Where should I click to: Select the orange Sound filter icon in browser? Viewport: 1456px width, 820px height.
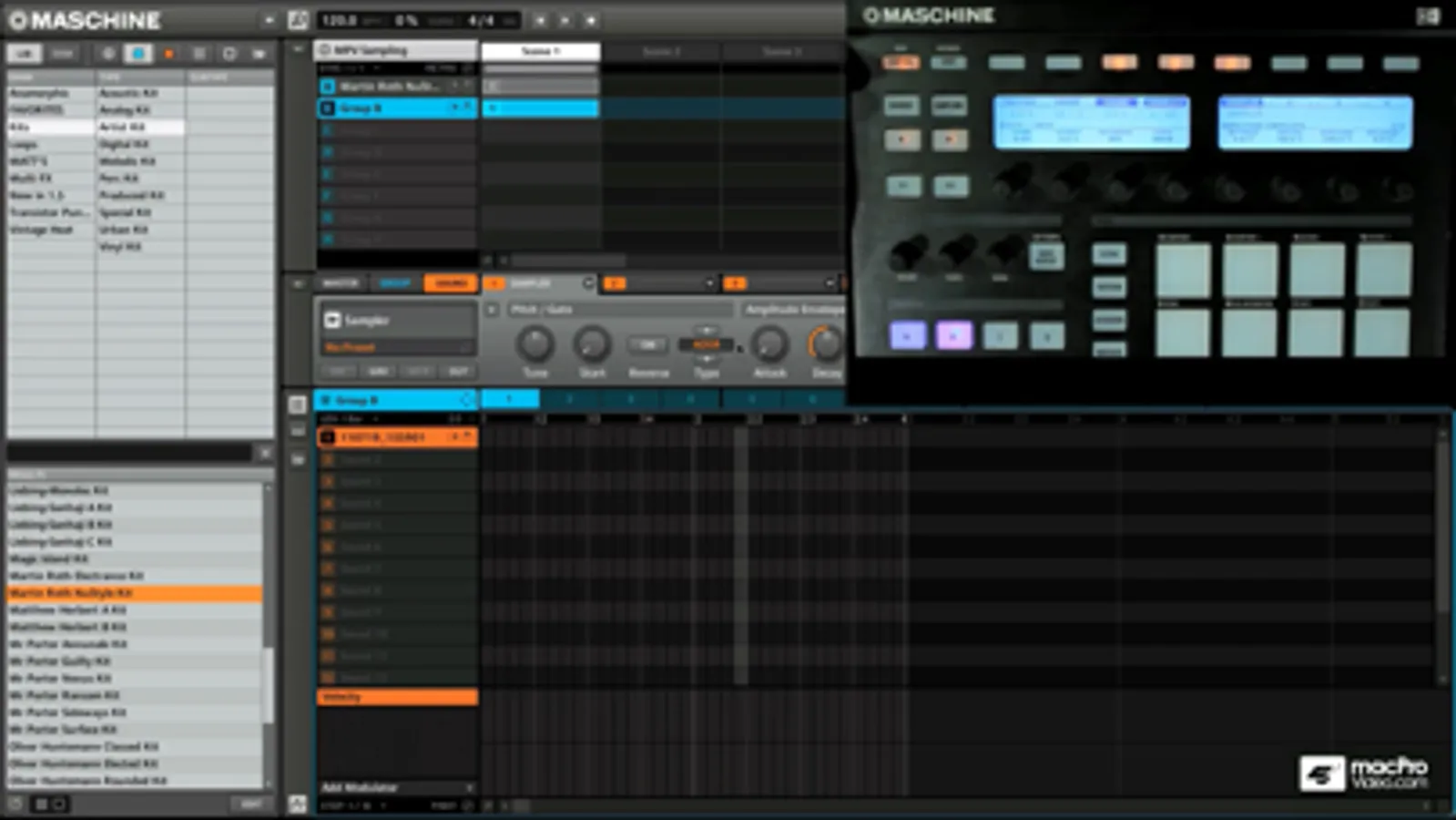pyautogui.click(x=168, y=54)
